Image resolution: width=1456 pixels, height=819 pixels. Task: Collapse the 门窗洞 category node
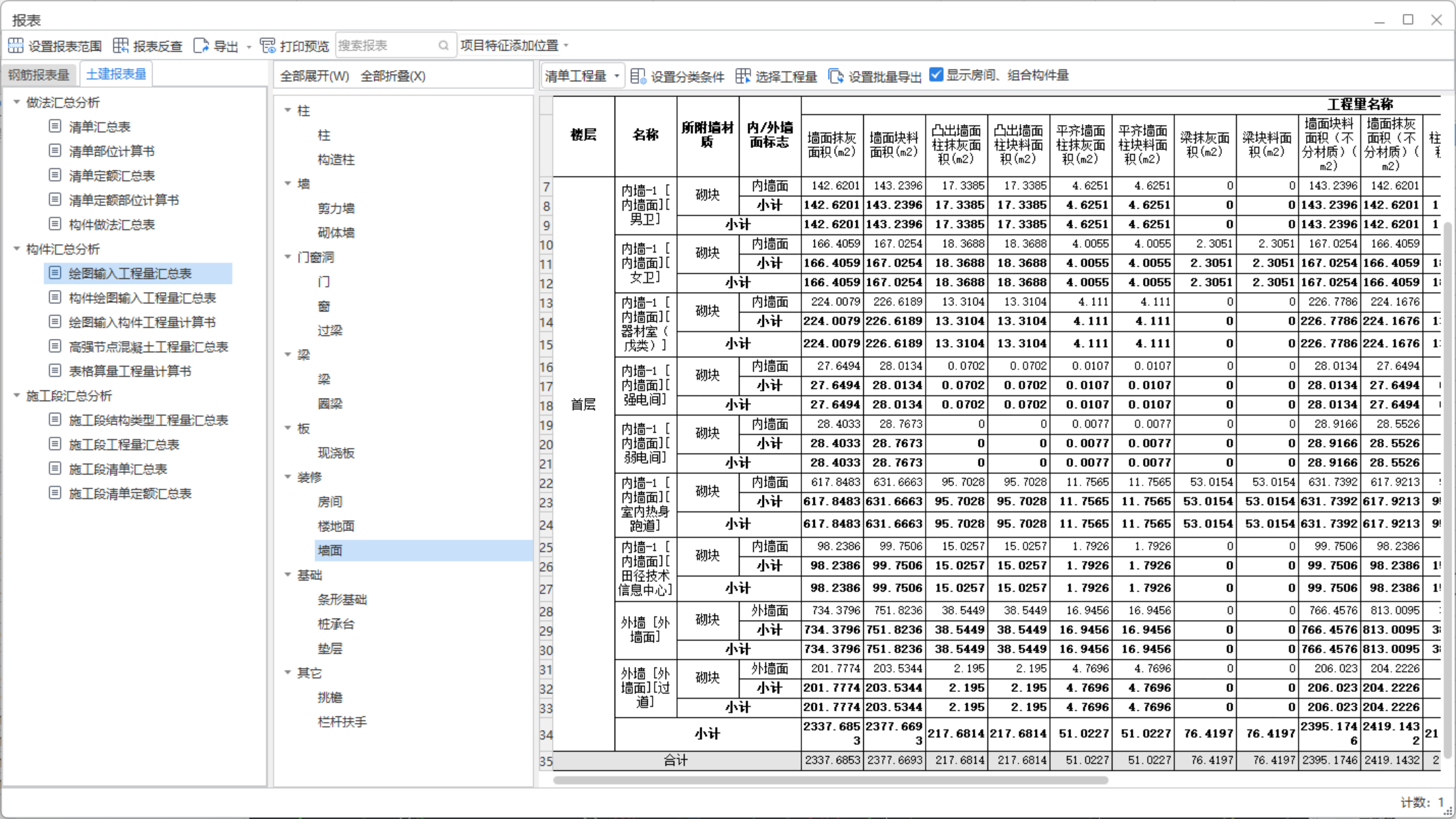tap(288, 257)
